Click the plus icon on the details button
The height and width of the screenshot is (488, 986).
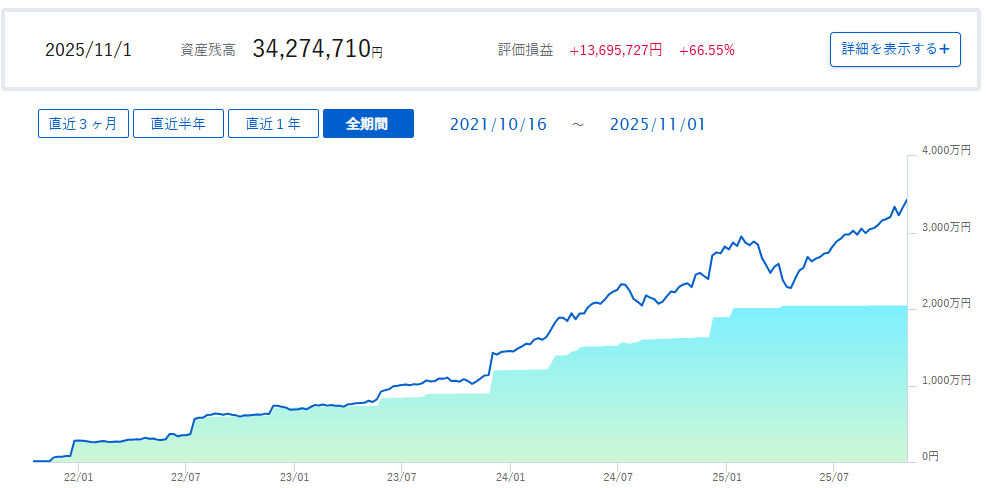pos(944,49)
